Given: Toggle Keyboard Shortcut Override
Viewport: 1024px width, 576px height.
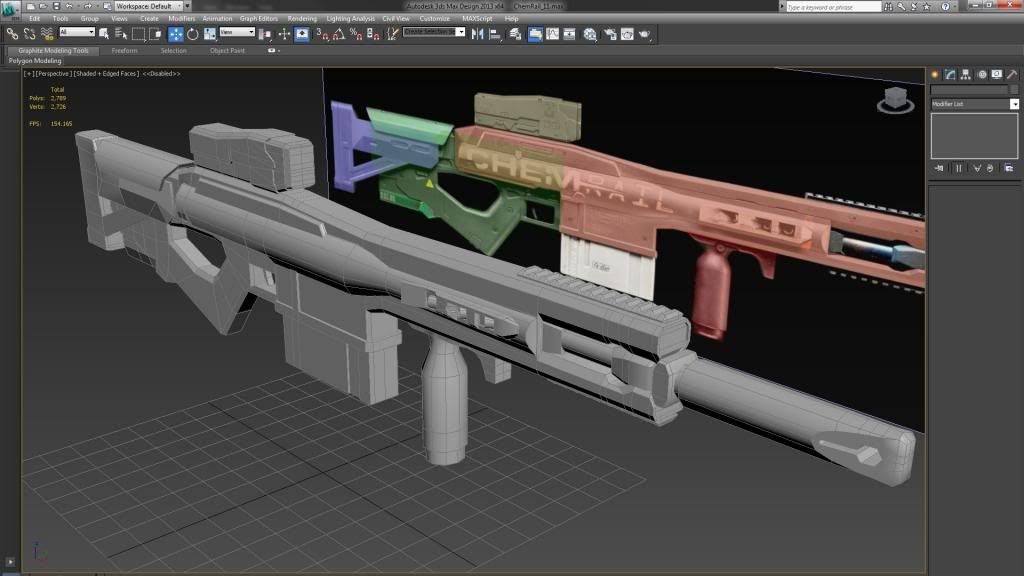Looking at the screenshot, I should [x=302, y=34].
